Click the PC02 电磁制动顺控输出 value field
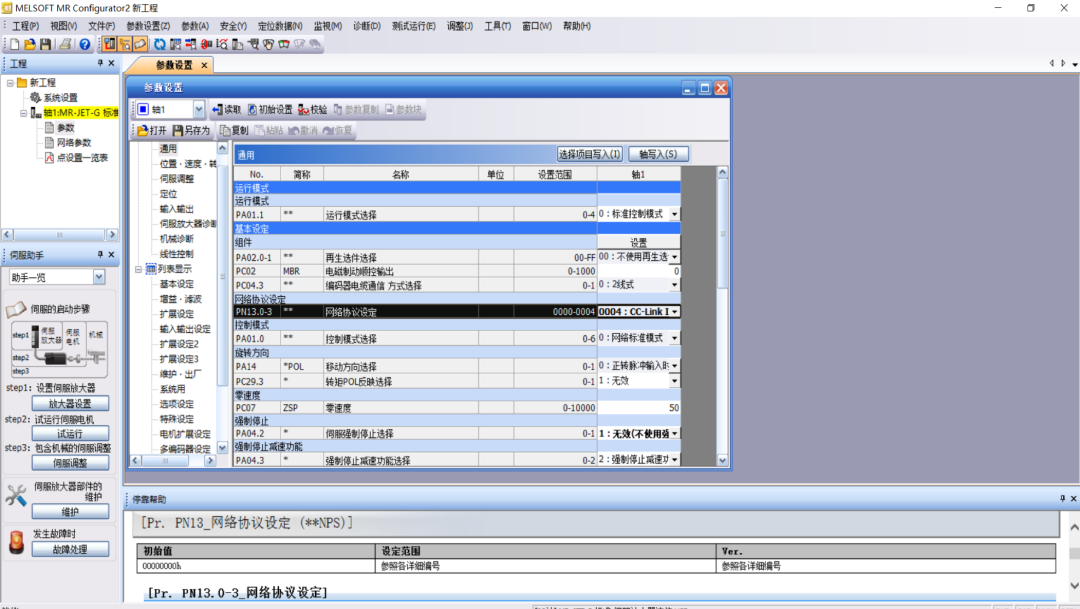The height and width of the screenshot is (609, 1080). tap(638, 271)
